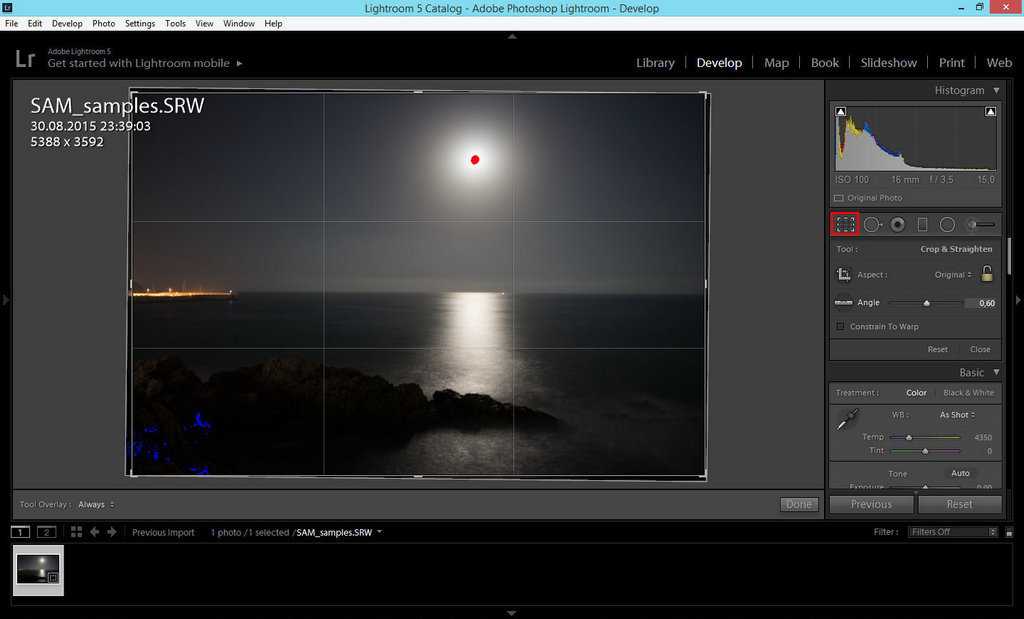Open the Aspect Original dropdown

(954, 275)
